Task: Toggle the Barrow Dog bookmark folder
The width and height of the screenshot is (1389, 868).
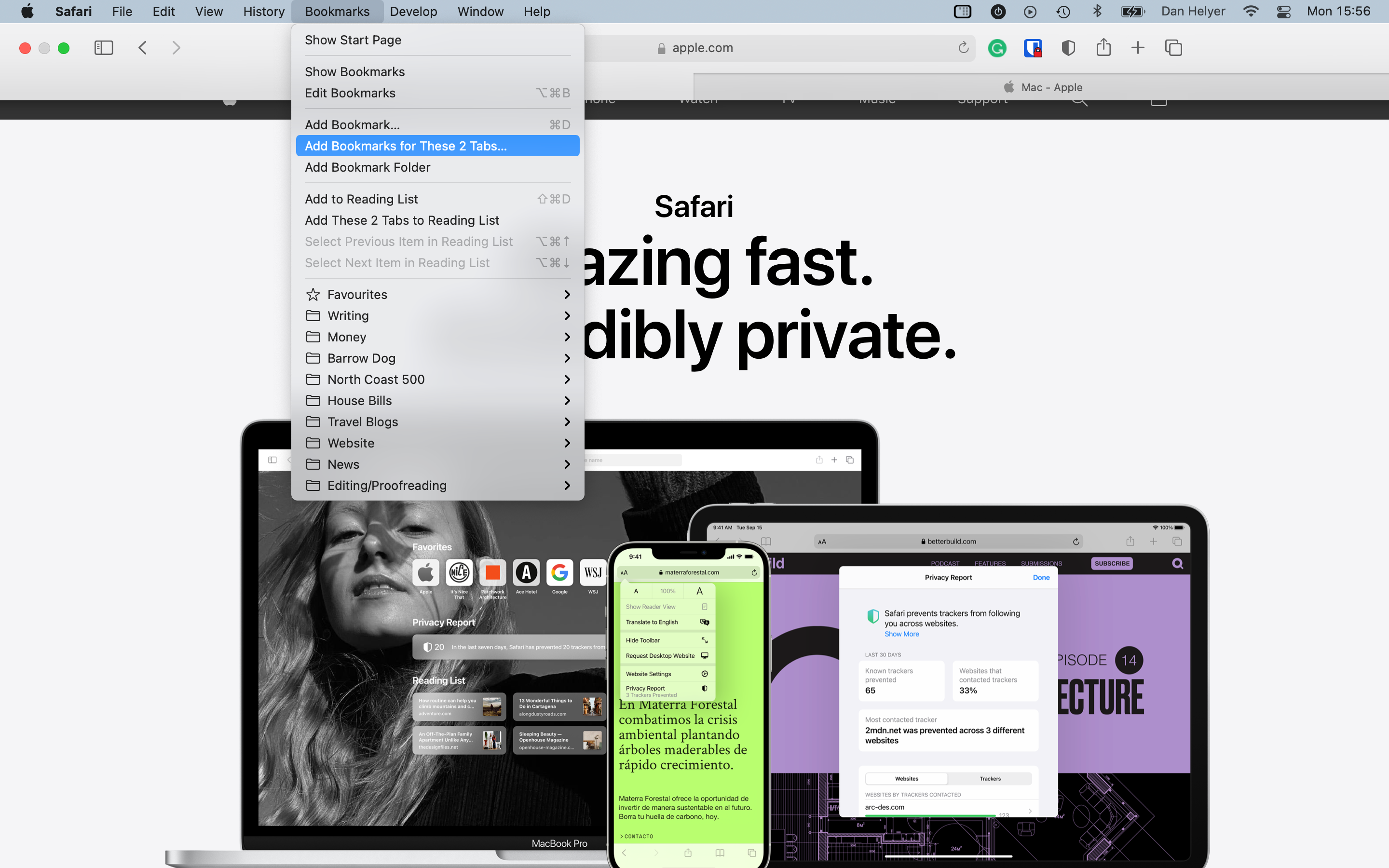Action: (437, 358)
